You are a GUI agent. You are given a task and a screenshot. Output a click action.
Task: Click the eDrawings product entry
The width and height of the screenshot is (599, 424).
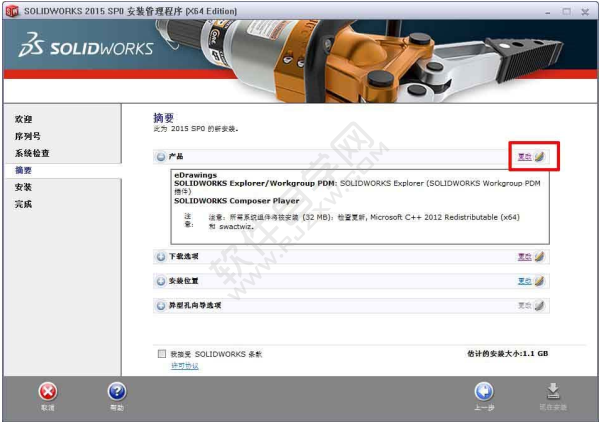point(196,175)
